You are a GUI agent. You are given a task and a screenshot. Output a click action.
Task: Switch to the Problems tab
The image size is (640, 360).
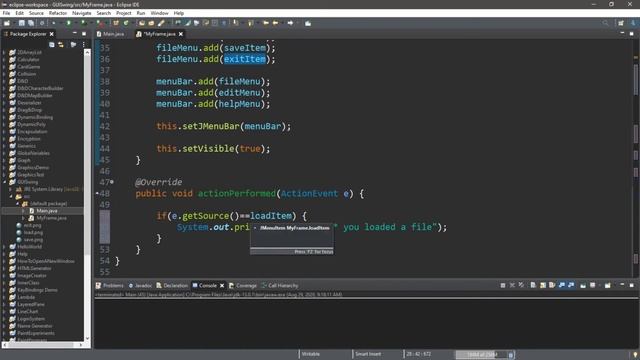click(109, 285)
